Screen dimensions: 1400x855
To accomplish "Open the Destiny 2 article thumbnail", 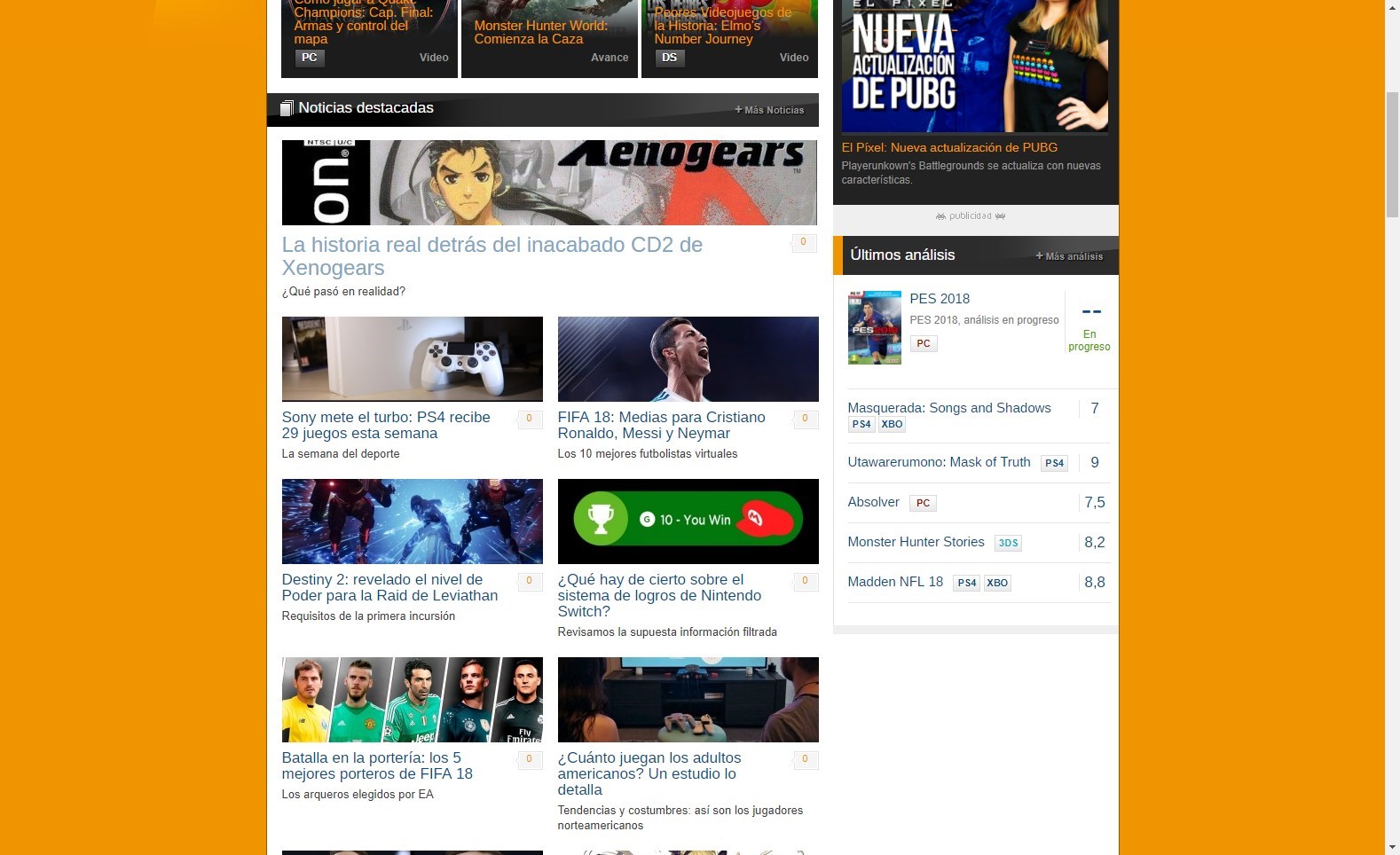I will click(x=413, y=522).
